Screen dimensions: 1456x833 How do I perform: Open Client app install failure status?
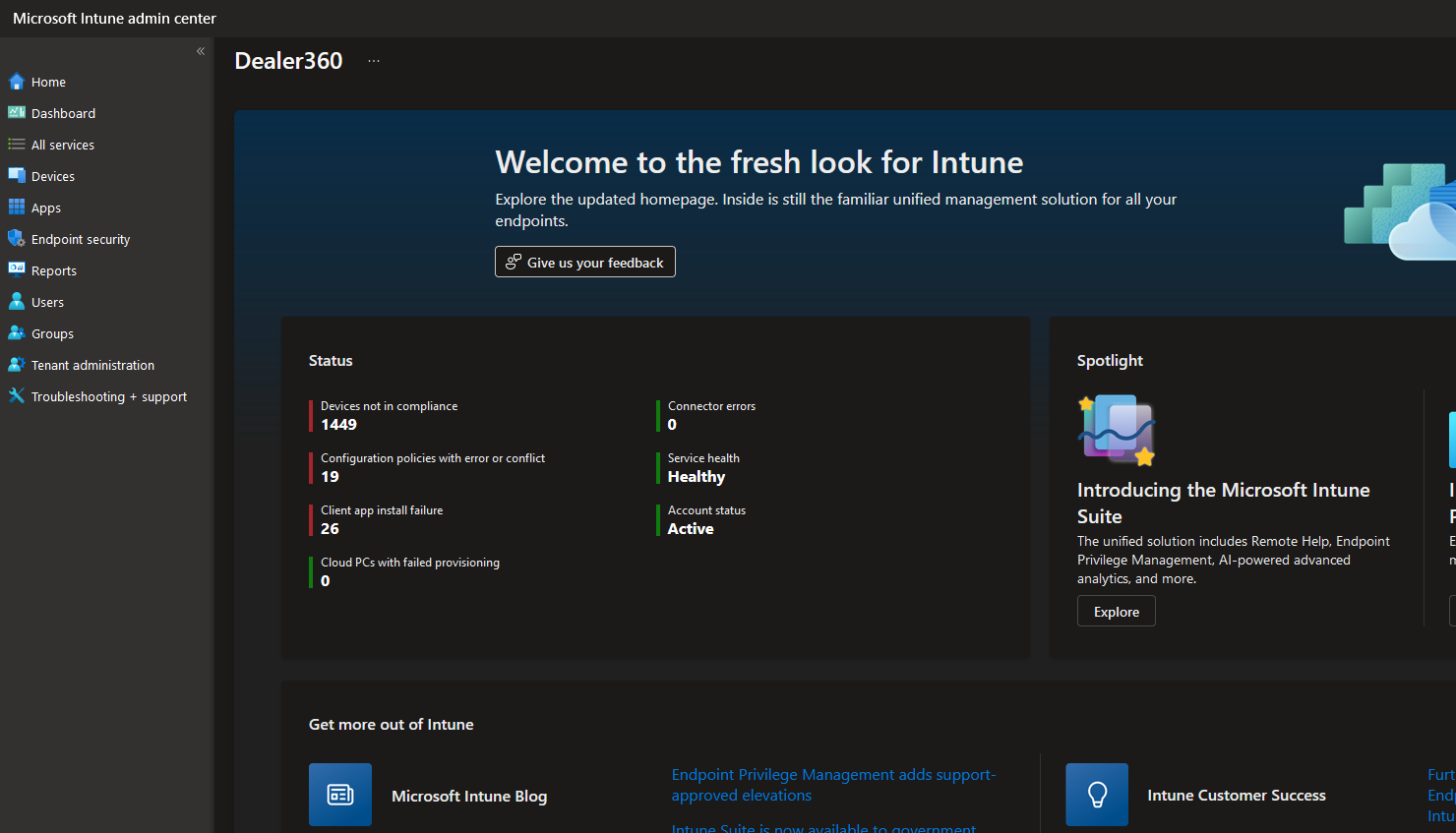pyautogui.click(x=382, y=510)
